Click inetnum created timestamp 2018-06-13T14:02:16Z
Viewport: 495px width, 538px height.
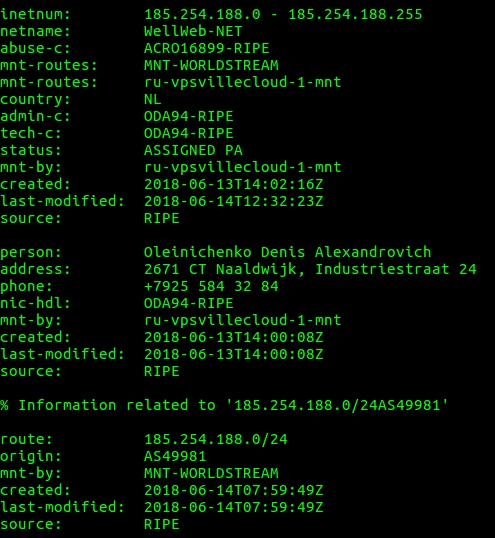click(233, 184)
